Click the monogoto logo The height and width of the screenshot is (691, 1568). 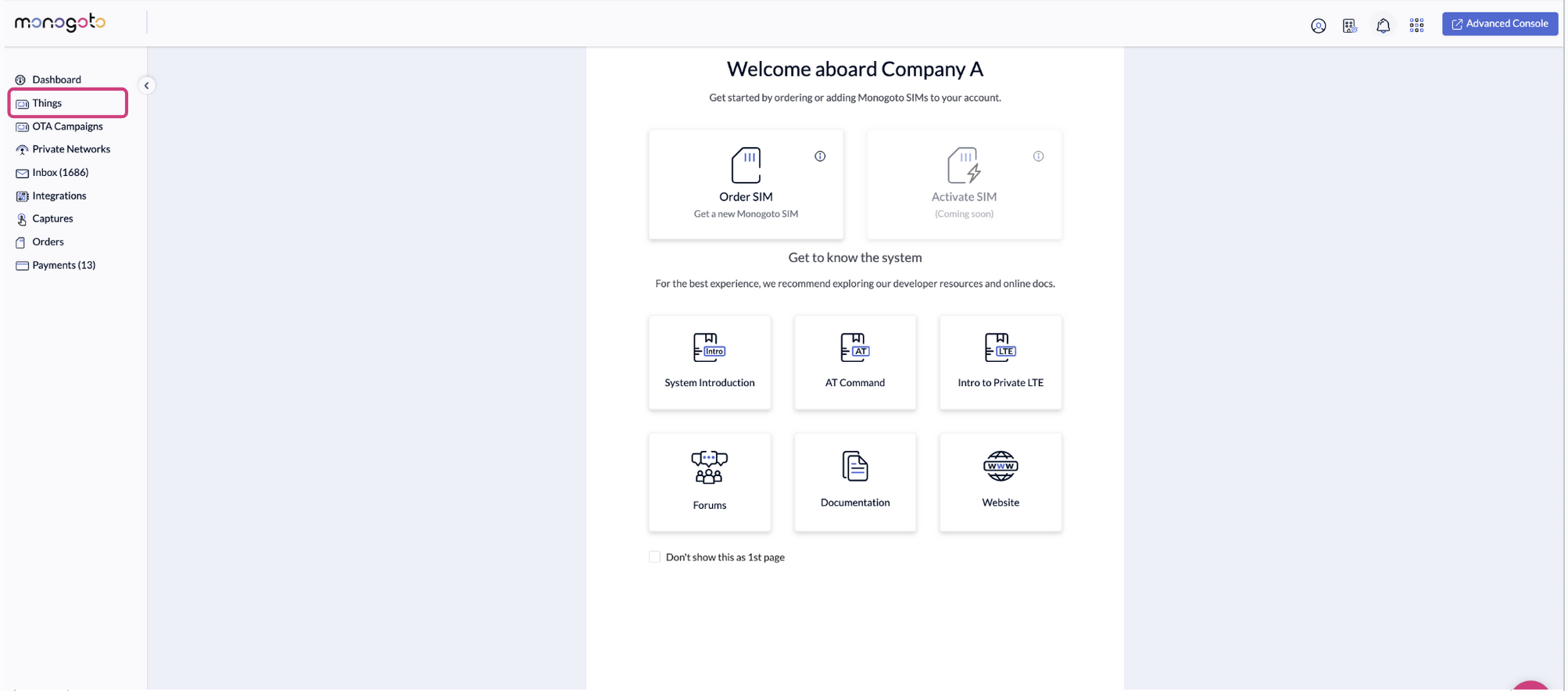click(60, 23)
